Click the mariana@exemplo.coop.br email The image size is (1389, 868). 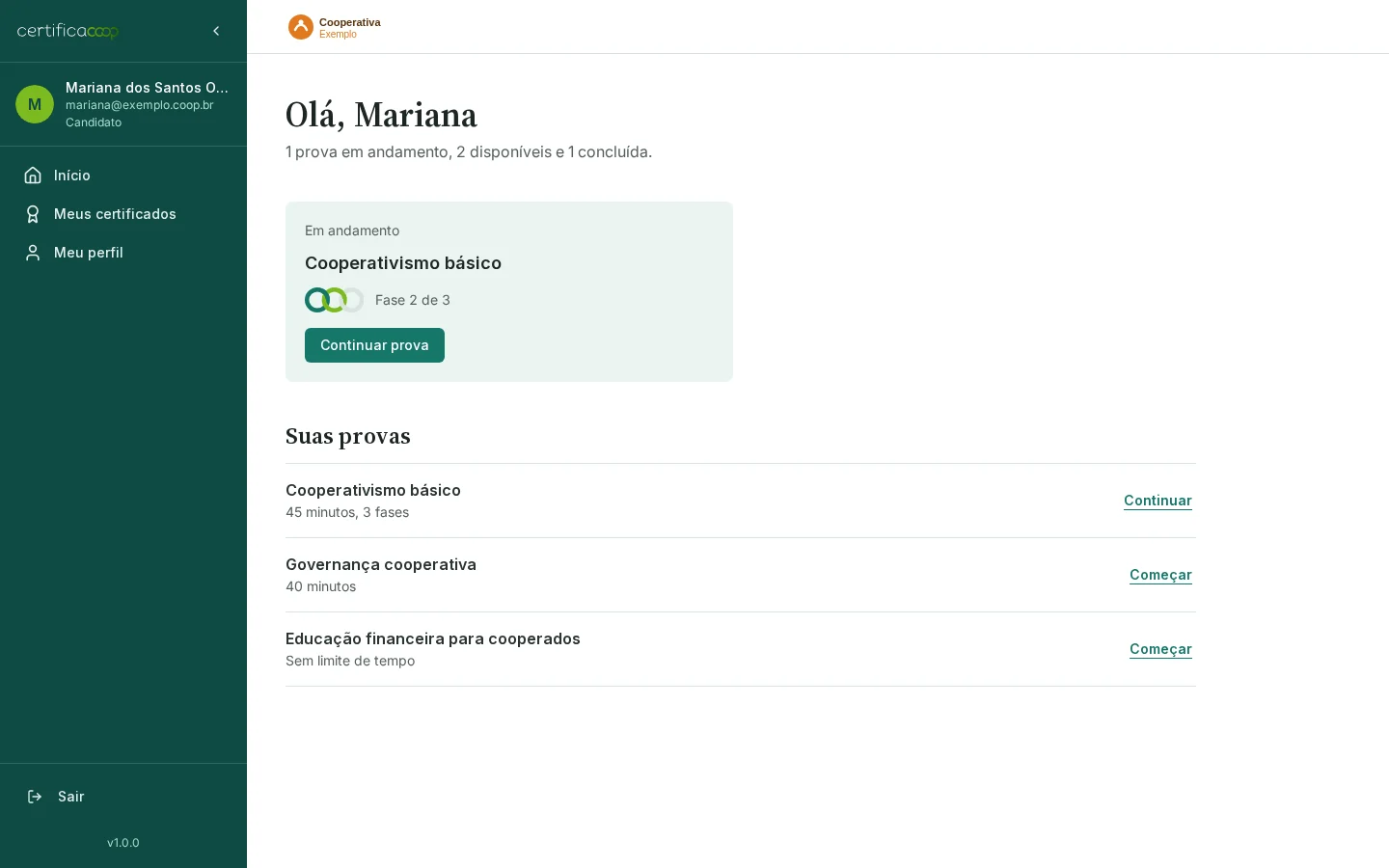(140, 105)
